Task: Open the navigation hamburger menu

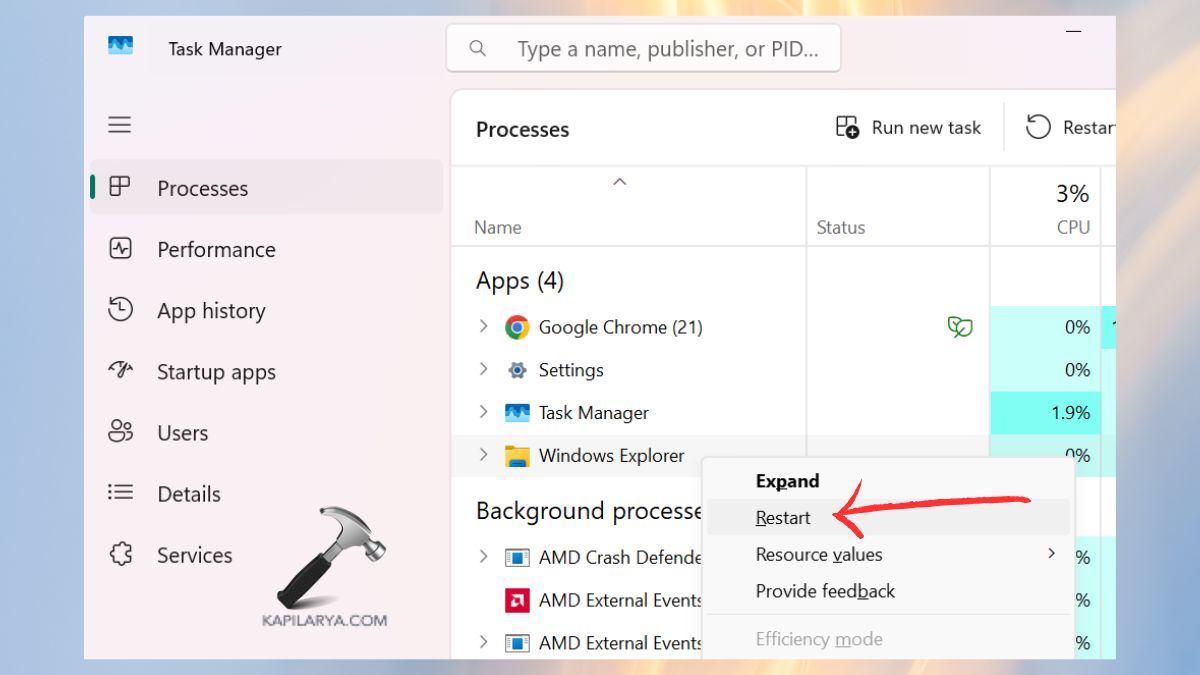Action: [119, 124]
